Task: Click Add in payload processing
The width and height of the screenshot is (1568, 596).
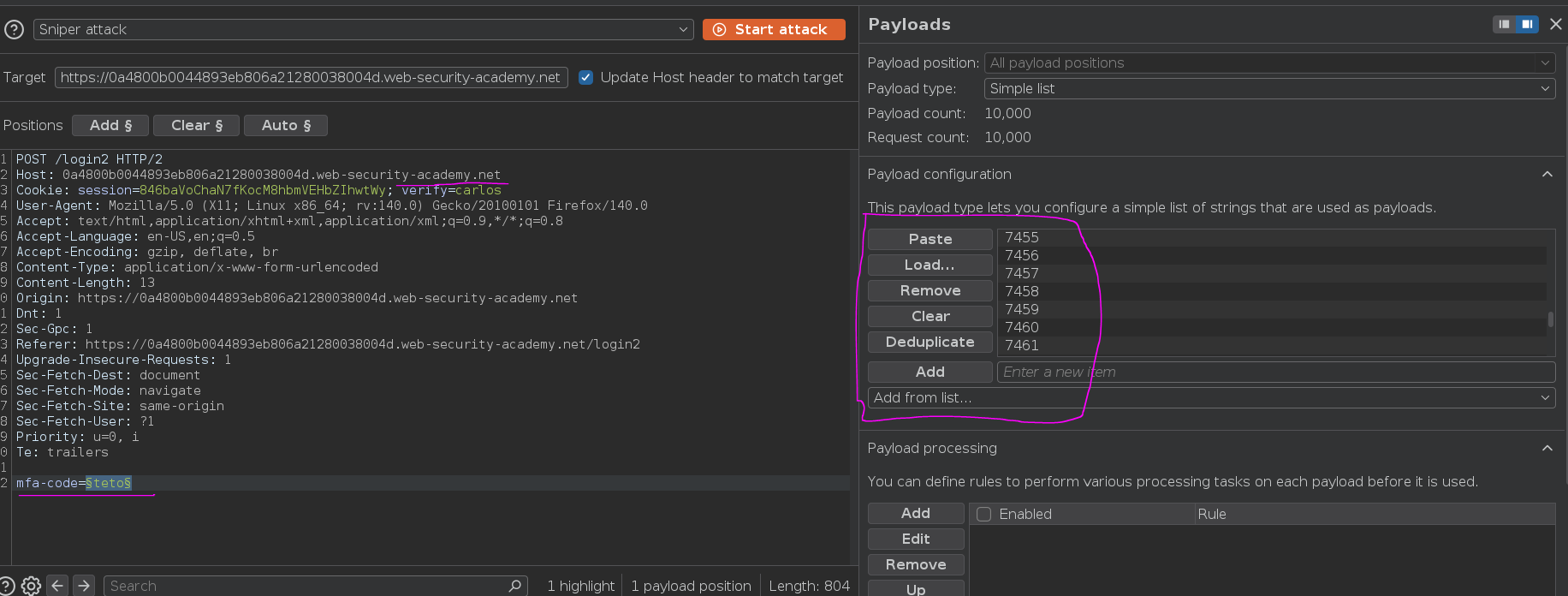Action: [916, 513]
